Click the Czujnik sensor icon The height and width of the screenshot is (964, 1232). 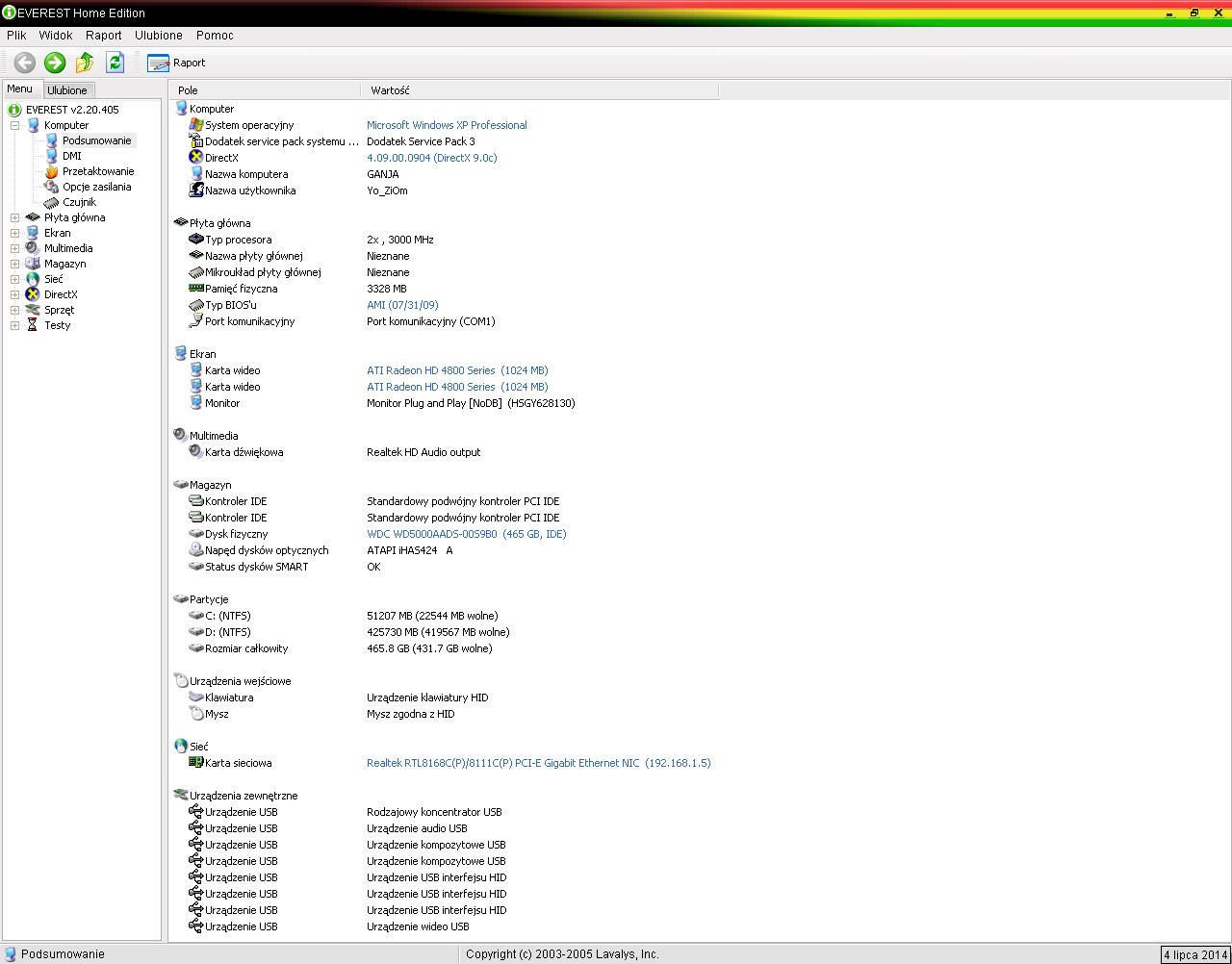pyautogui.click(x=52, y=202)
